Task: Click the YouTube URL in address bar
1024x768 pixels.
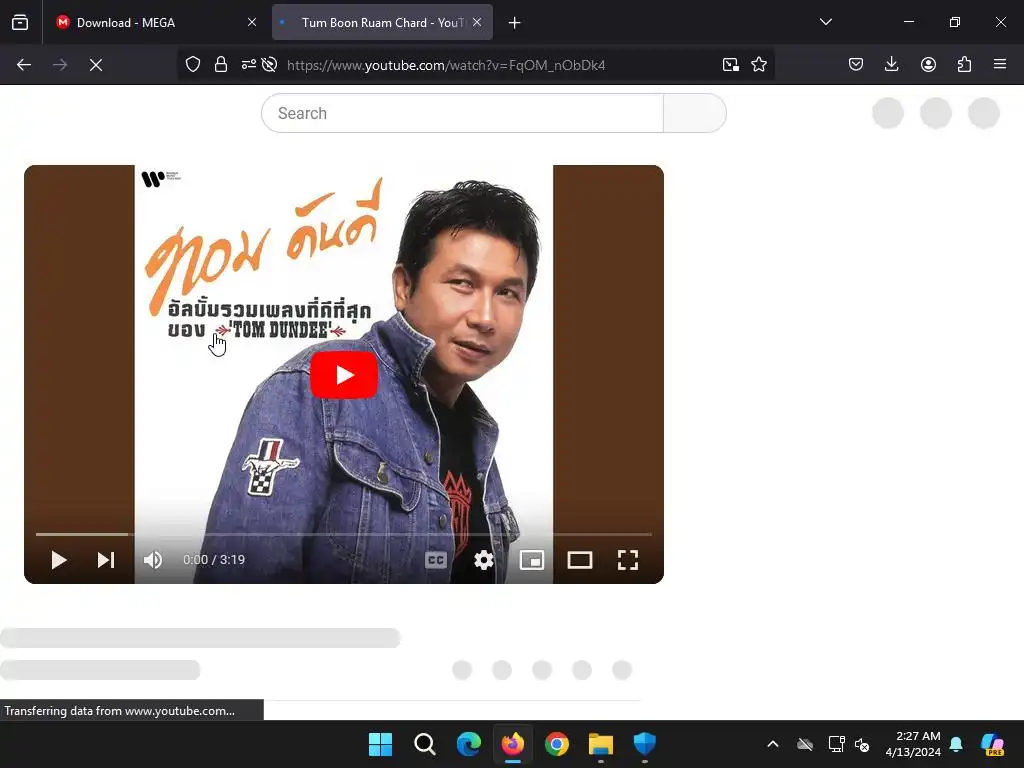Action: (446, 65)
